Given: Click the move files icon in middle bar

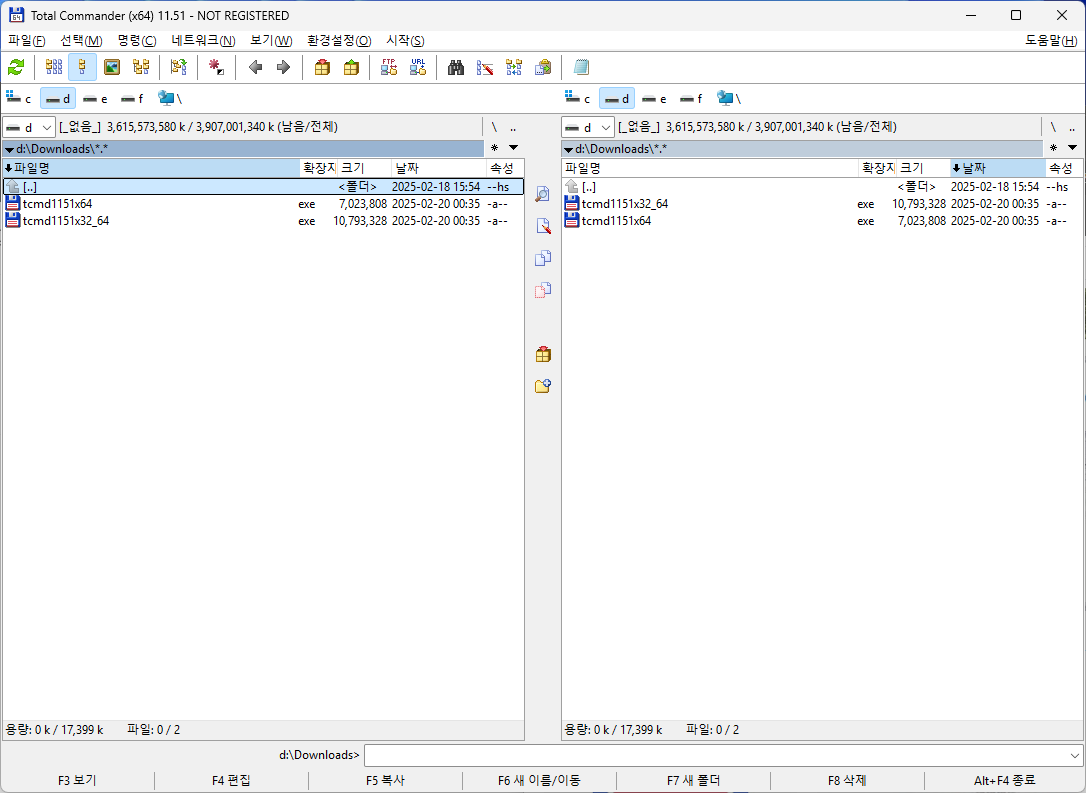Looking at the screenshot, I should (543, 289).
